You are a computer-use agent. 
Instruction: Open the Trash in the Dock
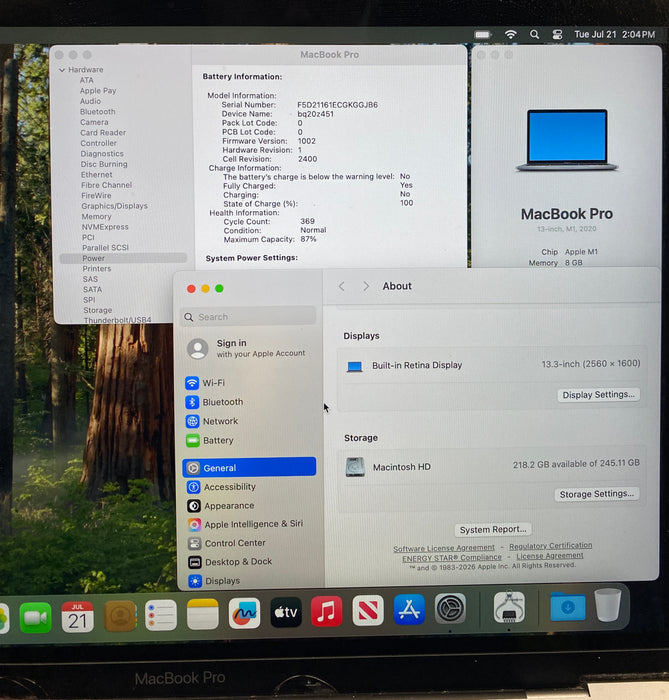(x=608, y=605)
